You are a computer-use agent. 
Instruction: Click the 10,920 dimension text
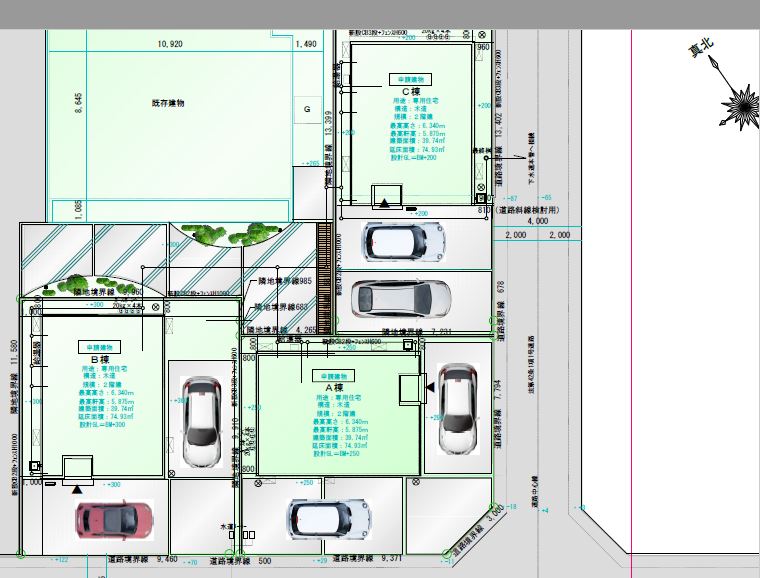[x=170, y=44]
